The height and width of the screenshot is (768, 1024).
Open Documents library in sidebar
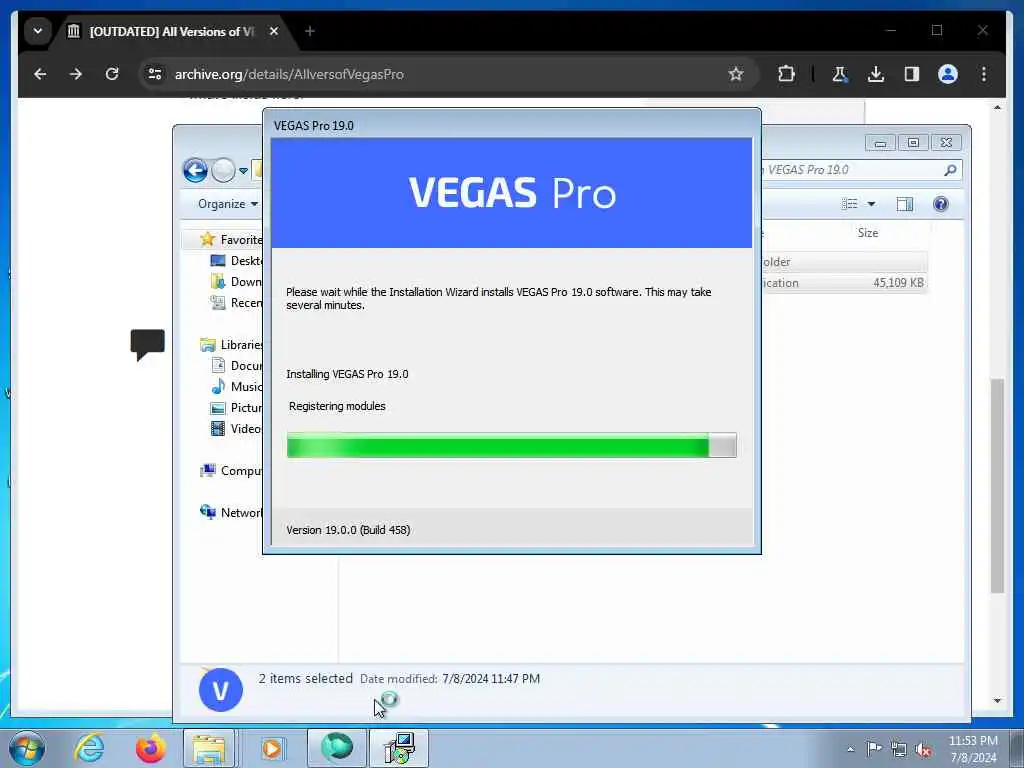click(x=236, y=366)
